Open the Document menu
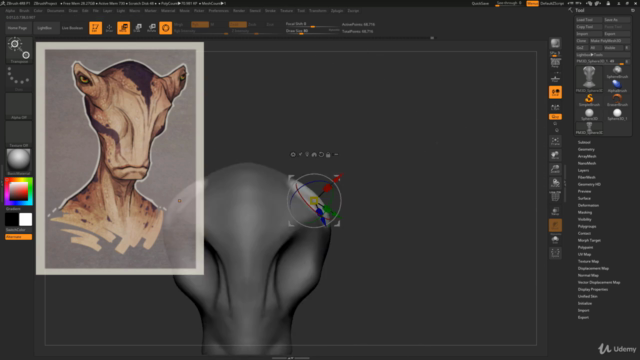Image resolution: width=640 pixels, height=360 pixels. tap(56, 11)
